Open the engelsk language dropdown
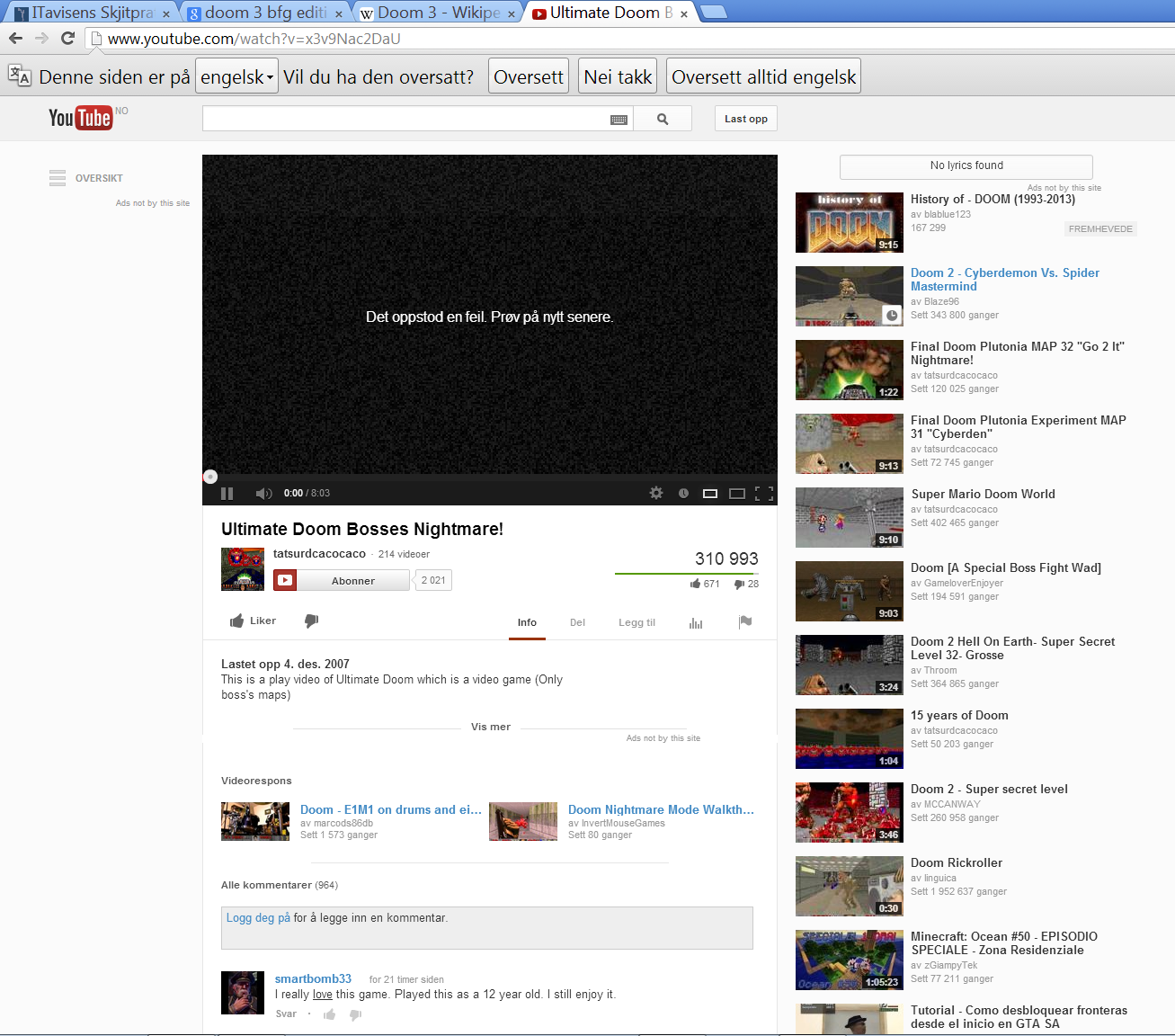The width and height of the screenshot is (1175, 1036). [x=236, y=76]
